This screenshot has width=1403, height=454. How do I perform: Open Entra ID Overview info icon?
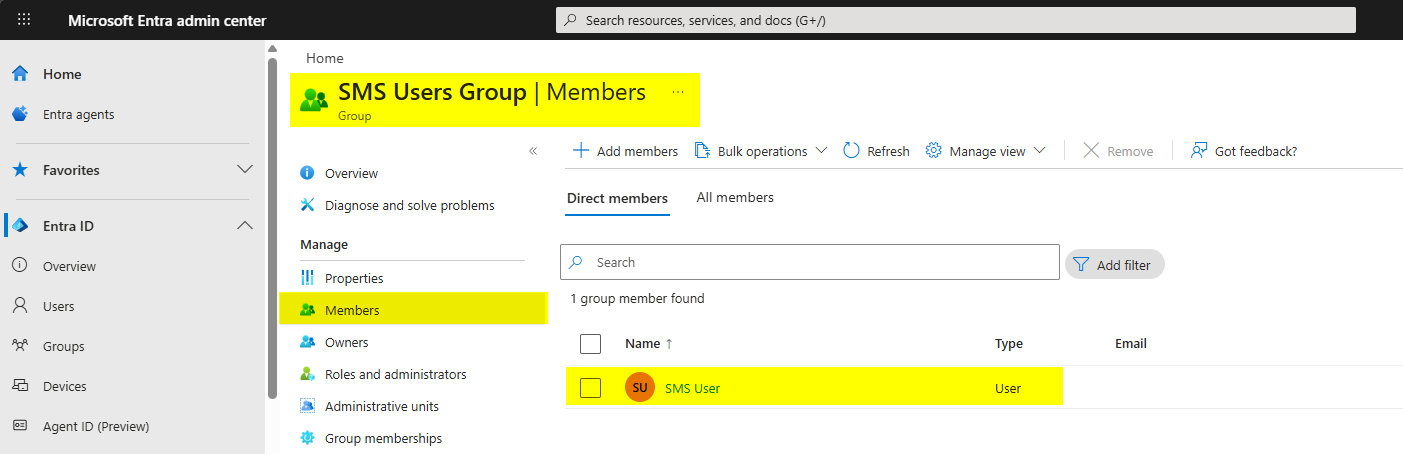point(19,266)
